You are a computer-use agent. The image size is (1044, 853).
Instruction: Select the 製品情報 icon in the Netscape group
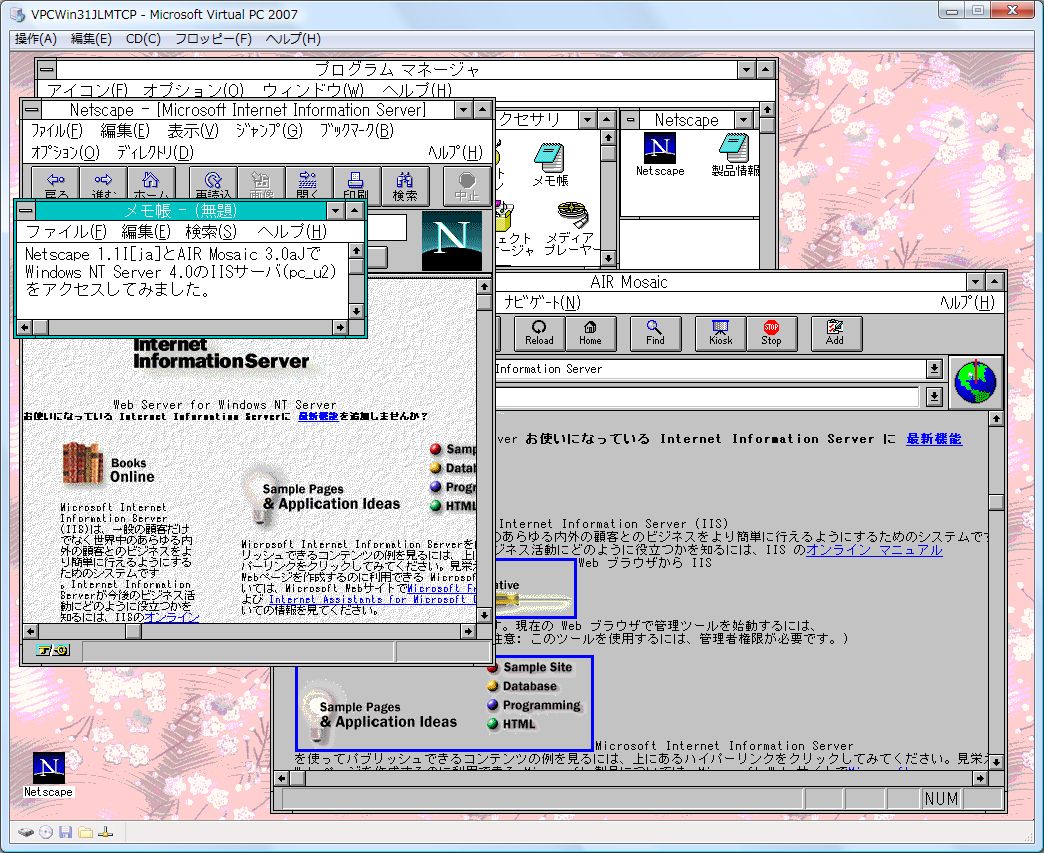pos(734,154)
